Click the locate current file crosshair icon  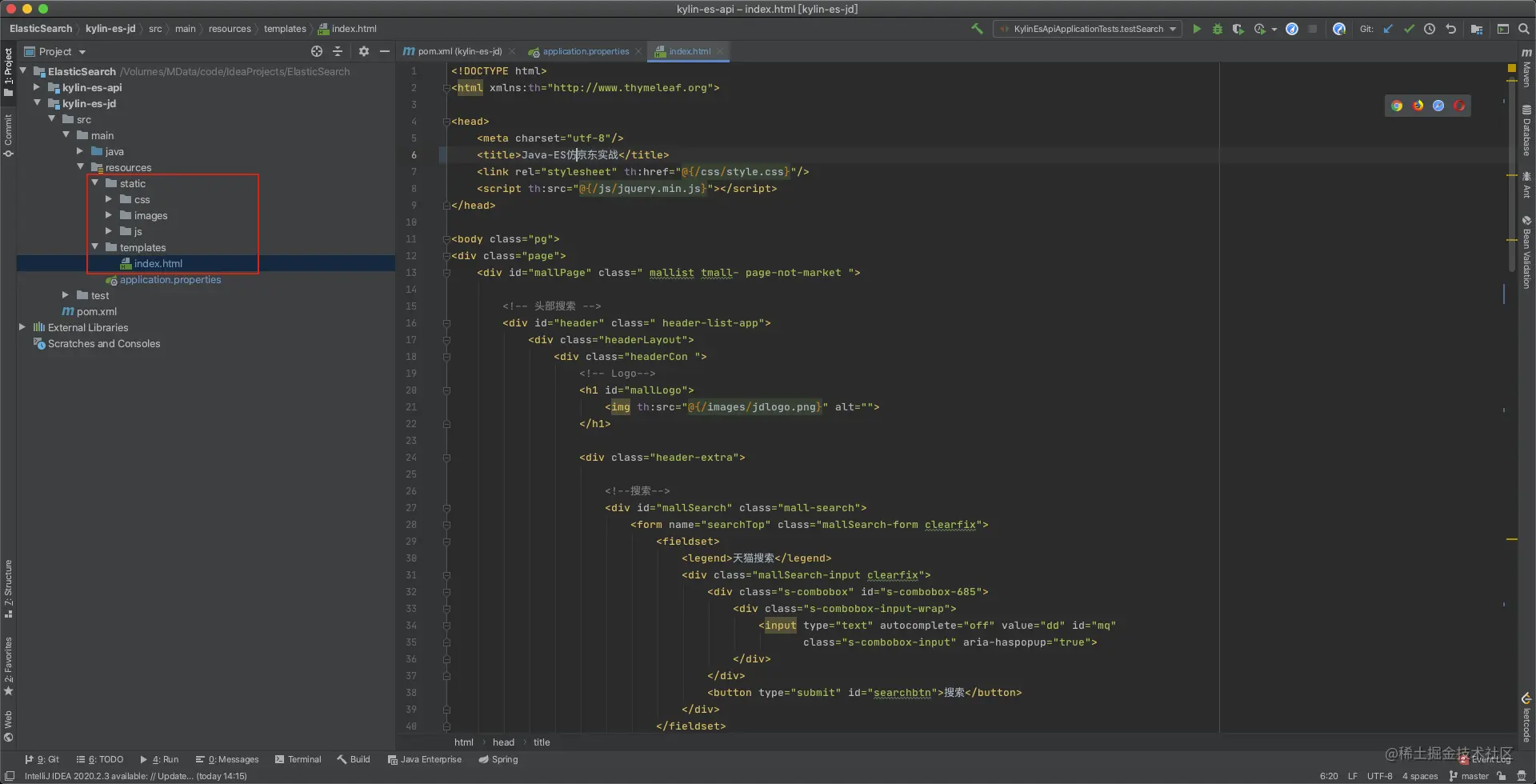click(x=317, y=51)
